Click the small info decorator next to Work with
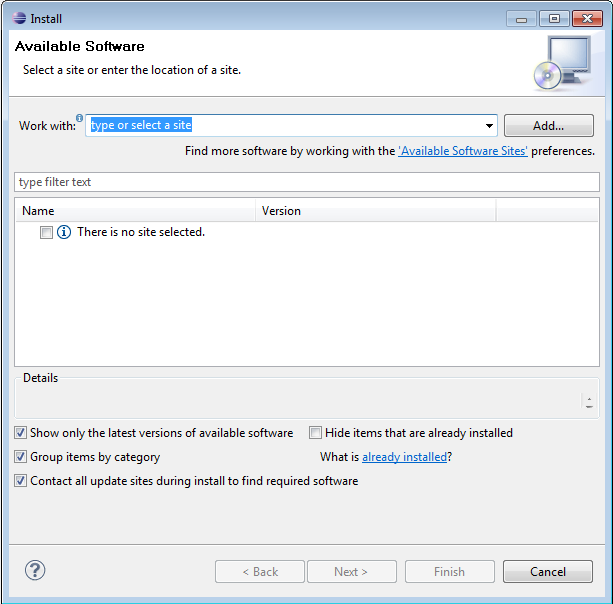613x604 pixels. point(80,118)
